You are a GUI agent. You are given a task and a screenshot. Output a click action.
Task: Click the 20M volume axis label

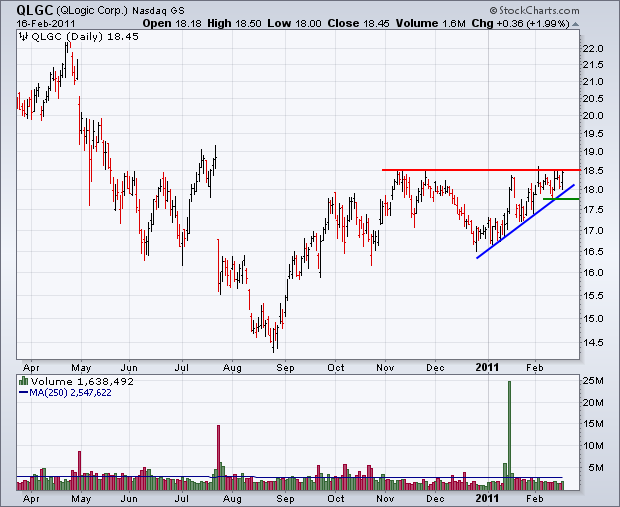click(x=593, y=403)
